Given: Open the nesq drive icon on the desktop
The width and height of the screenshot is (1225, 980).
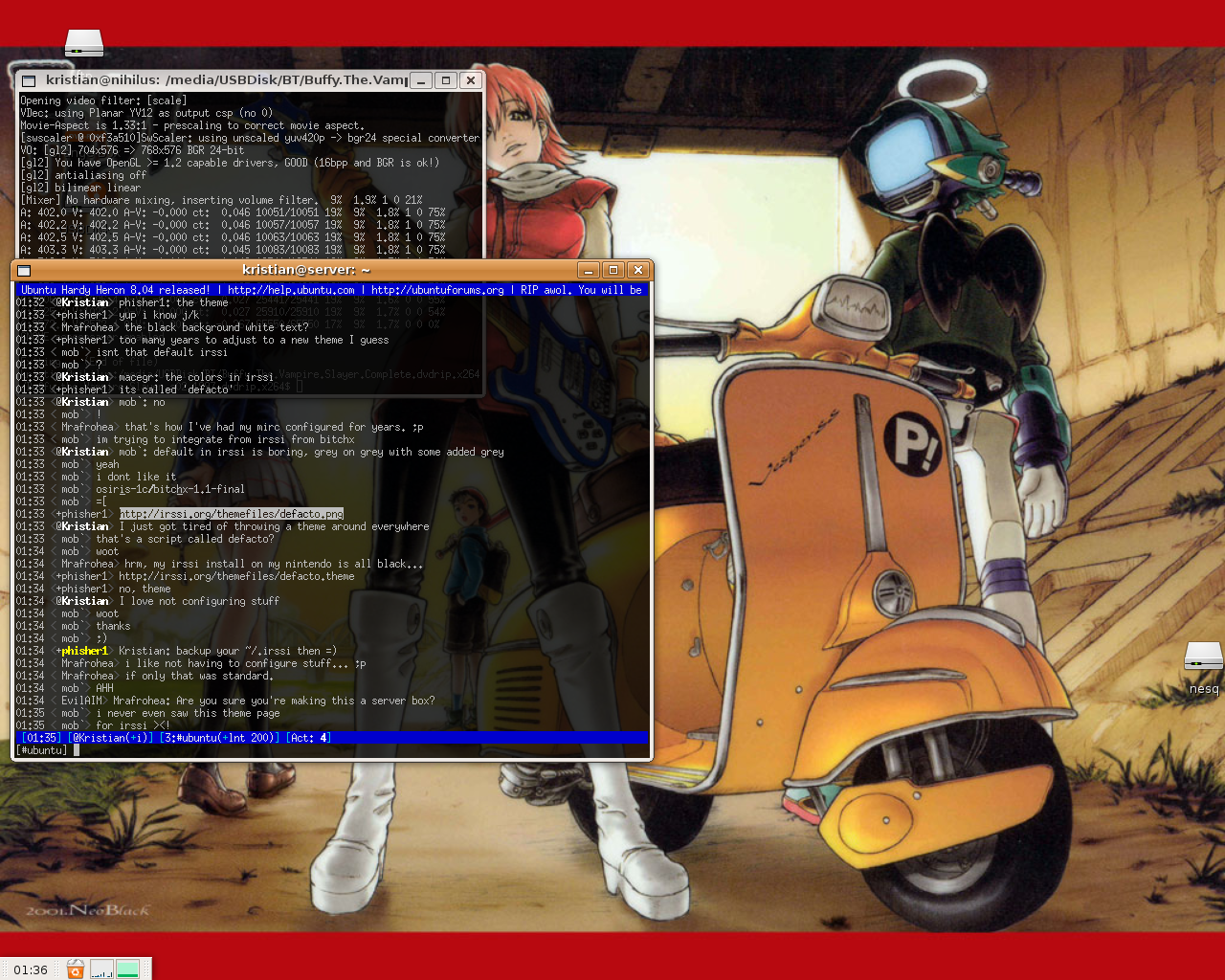Looking at the screenshot, I should [1203, 656].
